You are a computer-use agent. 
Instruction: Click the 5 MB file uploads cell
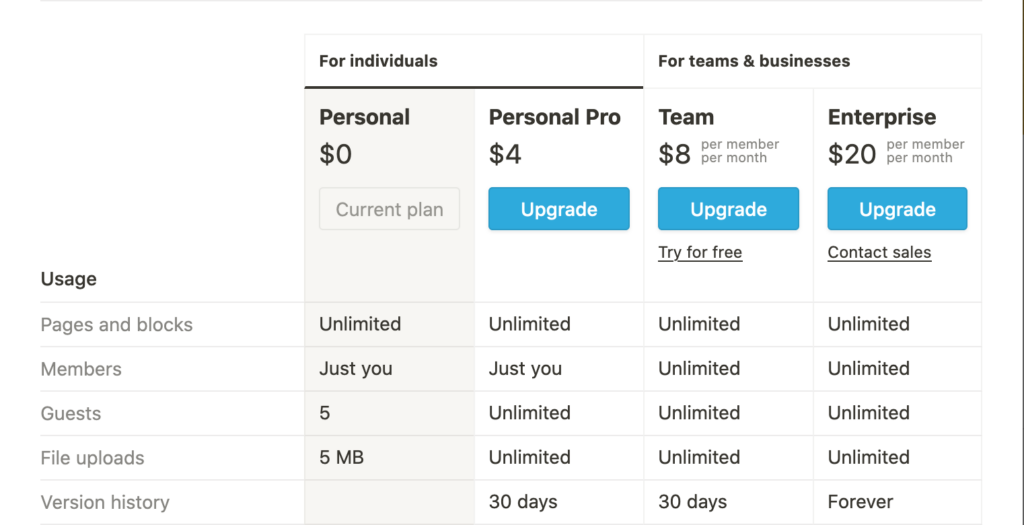(342, 457)
